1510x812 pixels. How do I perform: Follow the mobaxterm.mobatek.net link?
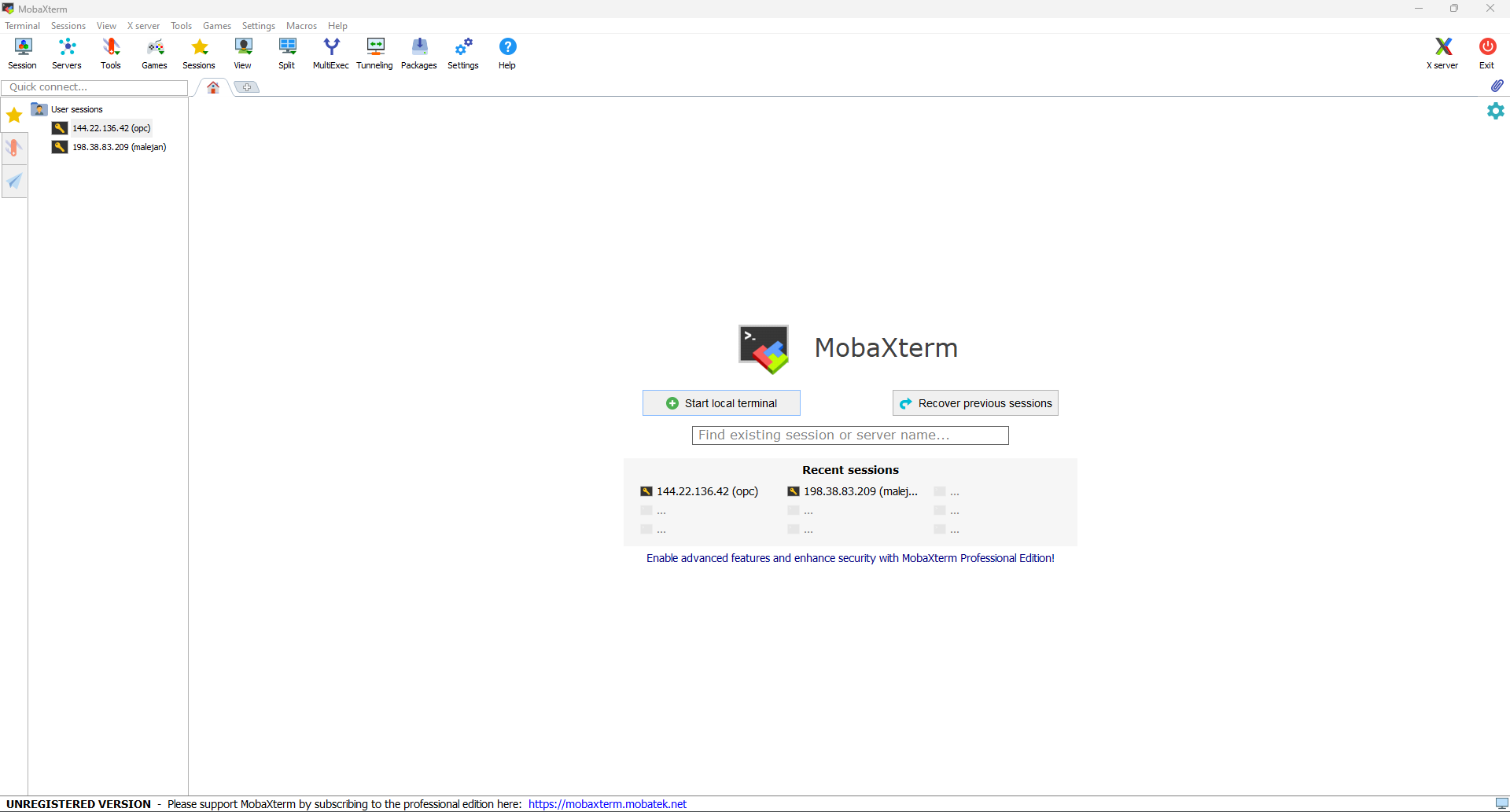point(607,803)
